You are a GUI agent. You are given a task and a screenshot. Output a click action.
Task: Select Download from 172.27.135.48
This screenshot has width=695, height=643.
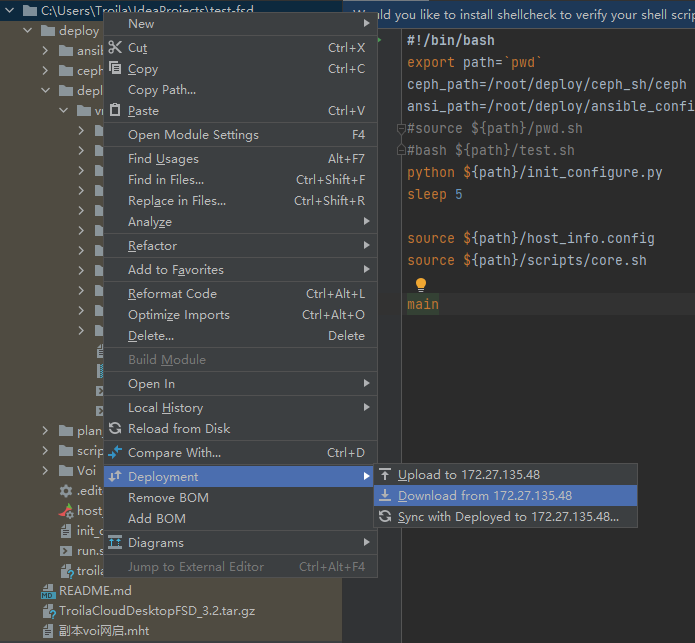pyautogui.click(x=485, y=496)
